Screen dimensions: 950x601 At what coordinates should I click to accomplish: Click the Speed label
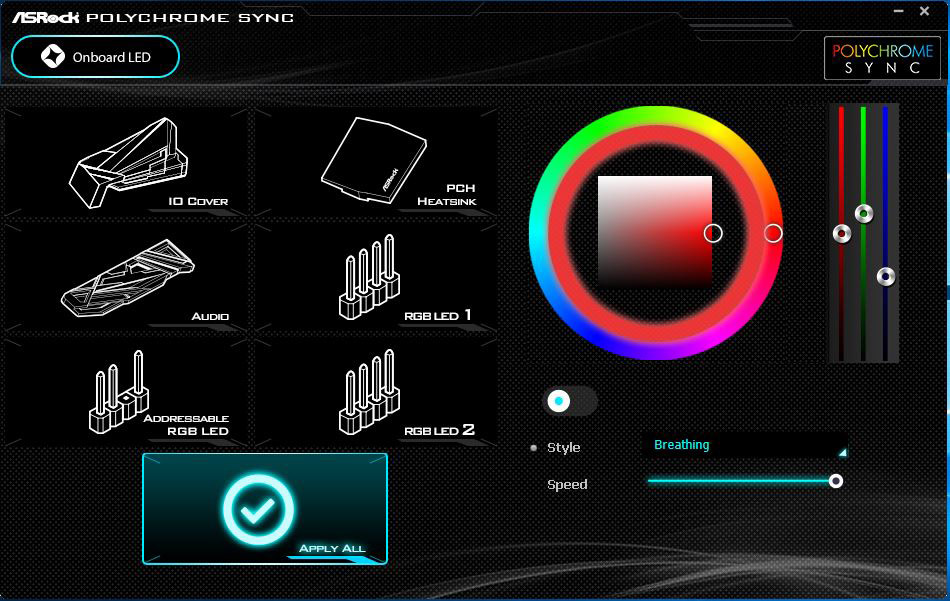567,485
